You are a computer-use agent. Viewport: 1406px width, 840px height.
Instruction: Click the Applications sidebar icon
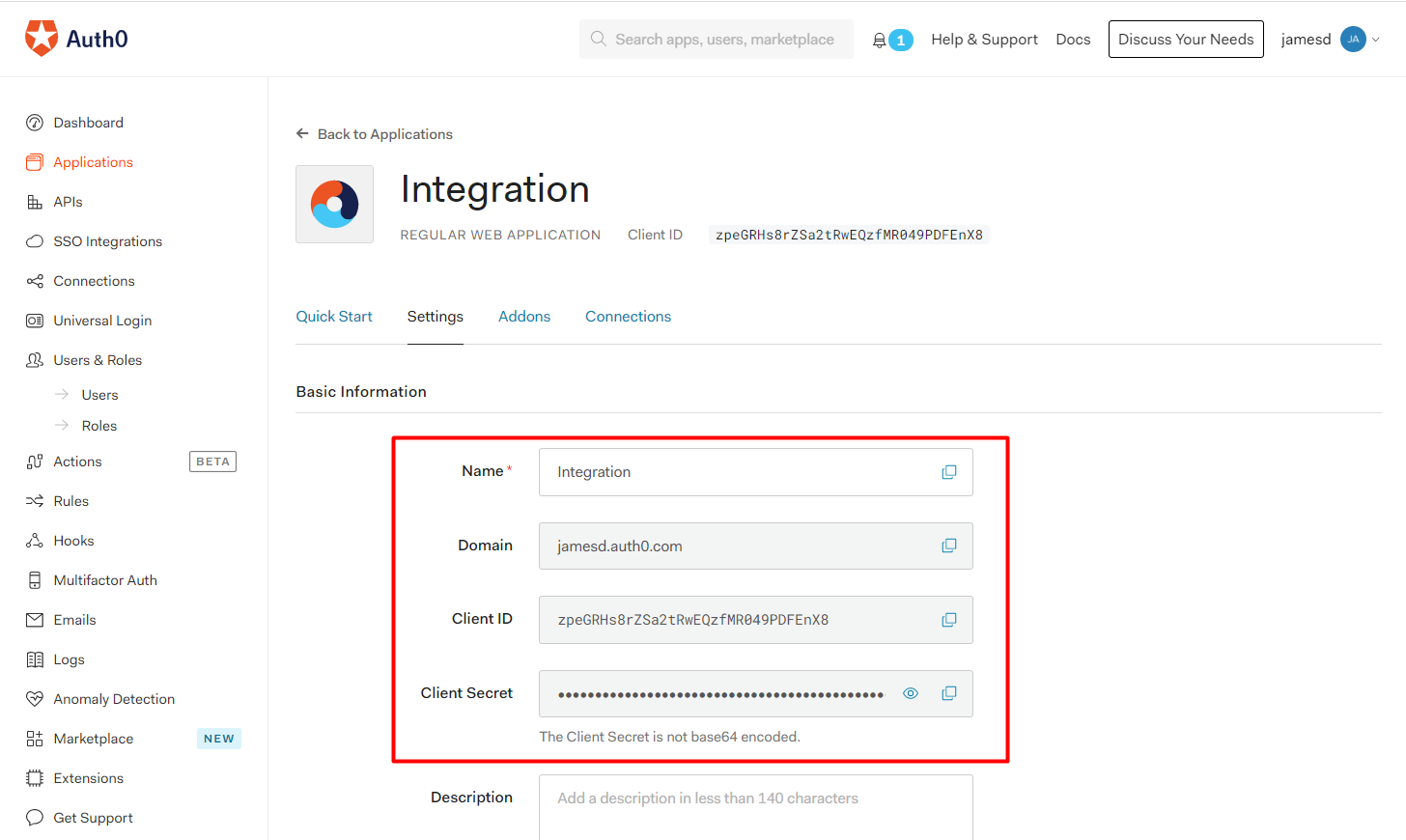coord(35,162)
